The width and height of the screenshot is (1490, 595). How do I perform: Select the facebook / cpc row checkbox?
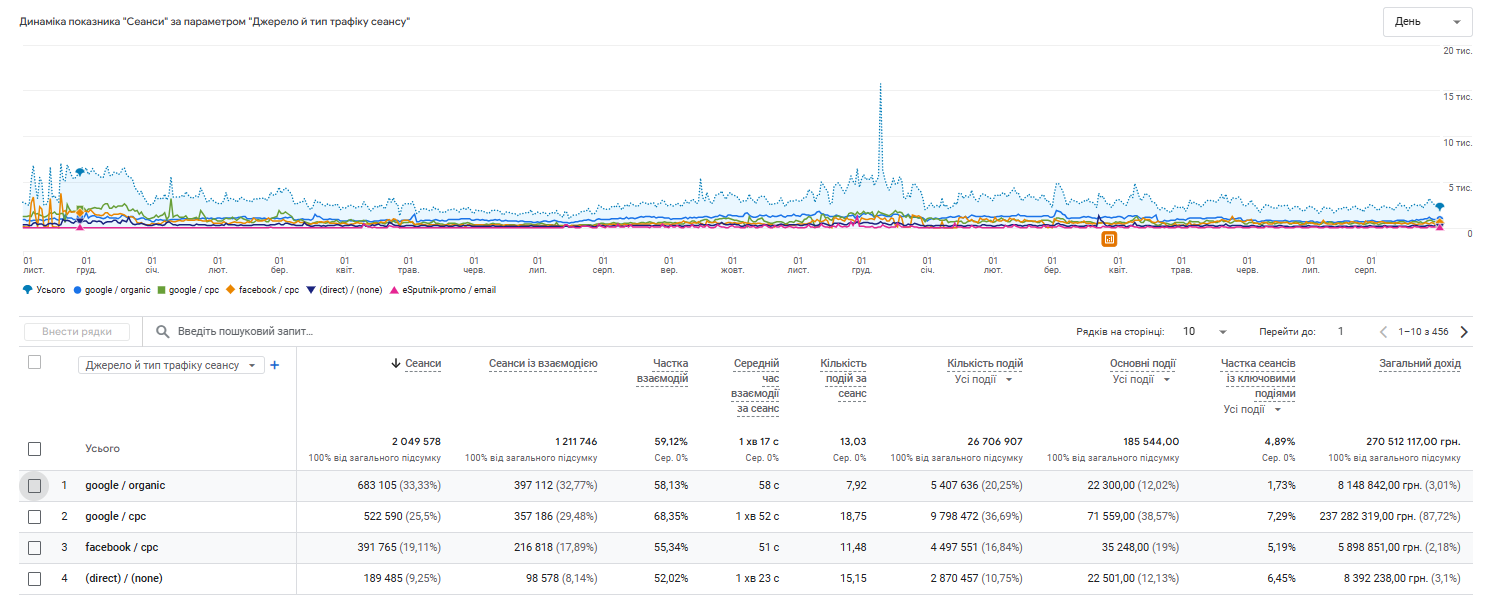coord(35,548)
